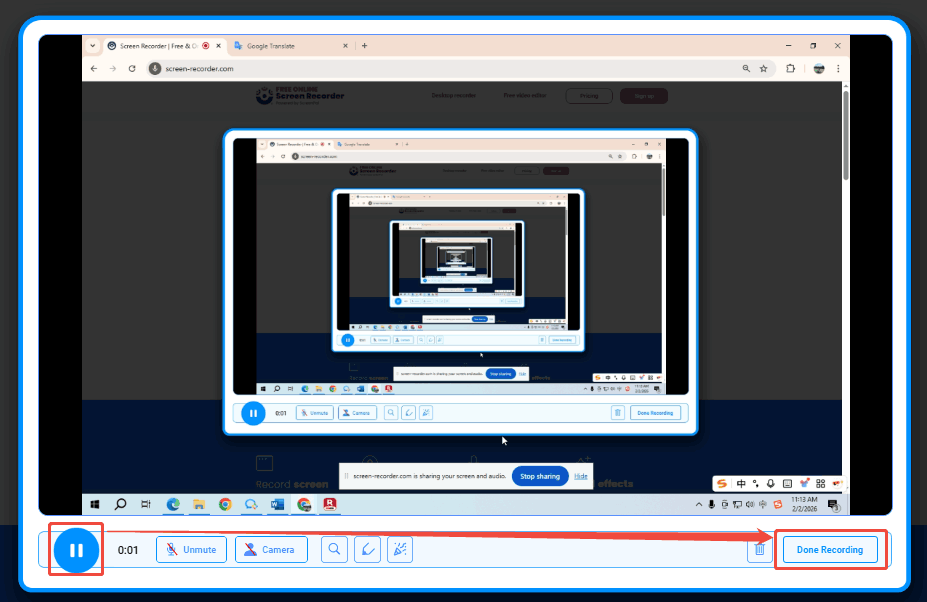Click the Done Recording button
The height and width of the screenshot is (602, 927).
tap(829, 549)
